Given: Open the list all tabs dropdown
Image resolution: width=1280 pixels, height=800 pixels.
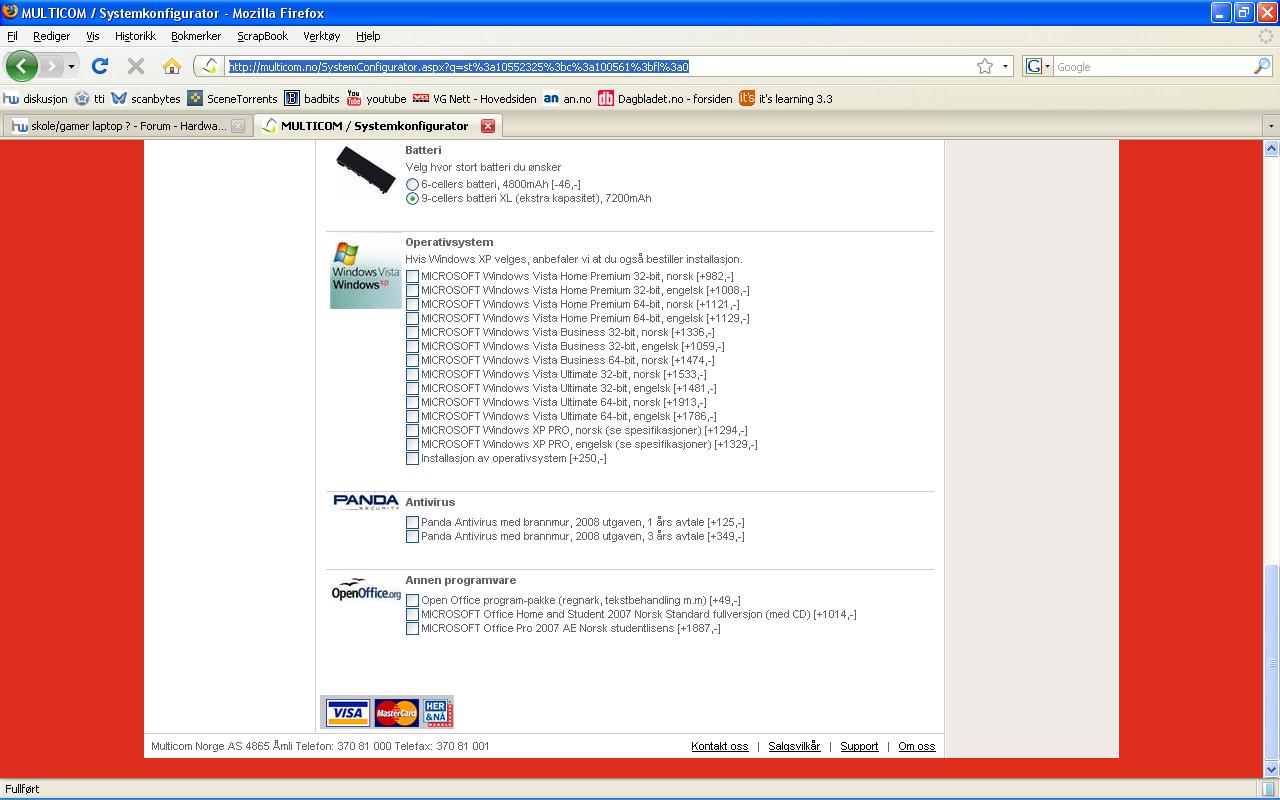Looking at the screenshot, I should [x=1271, y=126].
